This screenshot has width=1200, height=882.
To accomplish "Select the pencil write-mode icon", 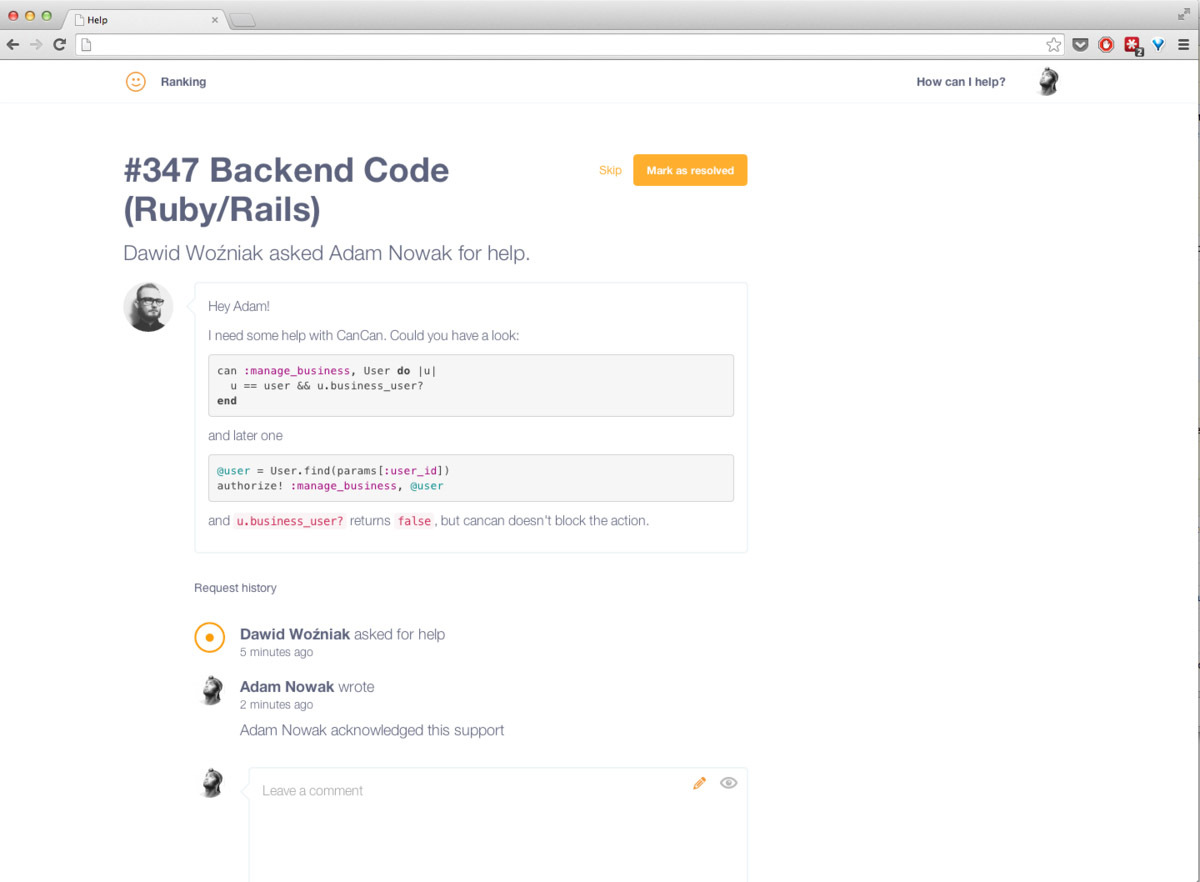I will click(699, 783).
